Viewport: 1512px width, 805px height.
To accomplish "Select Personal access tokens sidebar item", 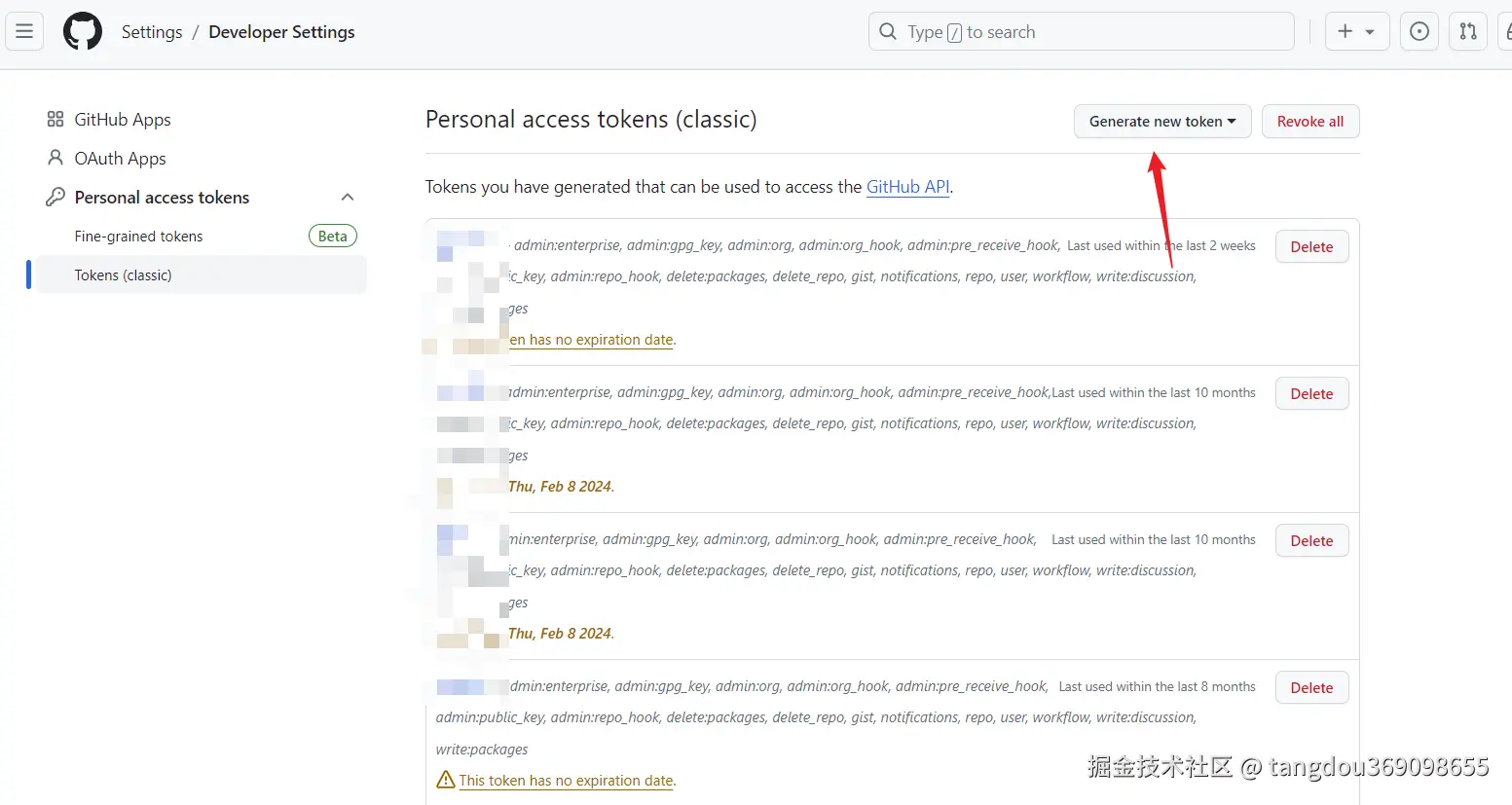I will coord(162,198).
